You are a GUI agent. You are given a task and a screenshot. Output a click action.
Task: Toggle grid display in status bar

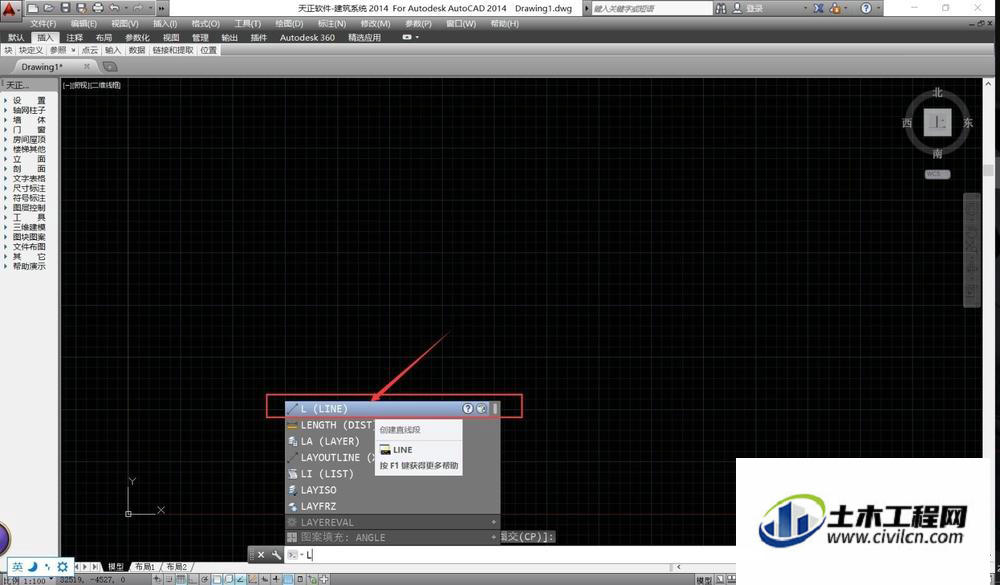182,579
